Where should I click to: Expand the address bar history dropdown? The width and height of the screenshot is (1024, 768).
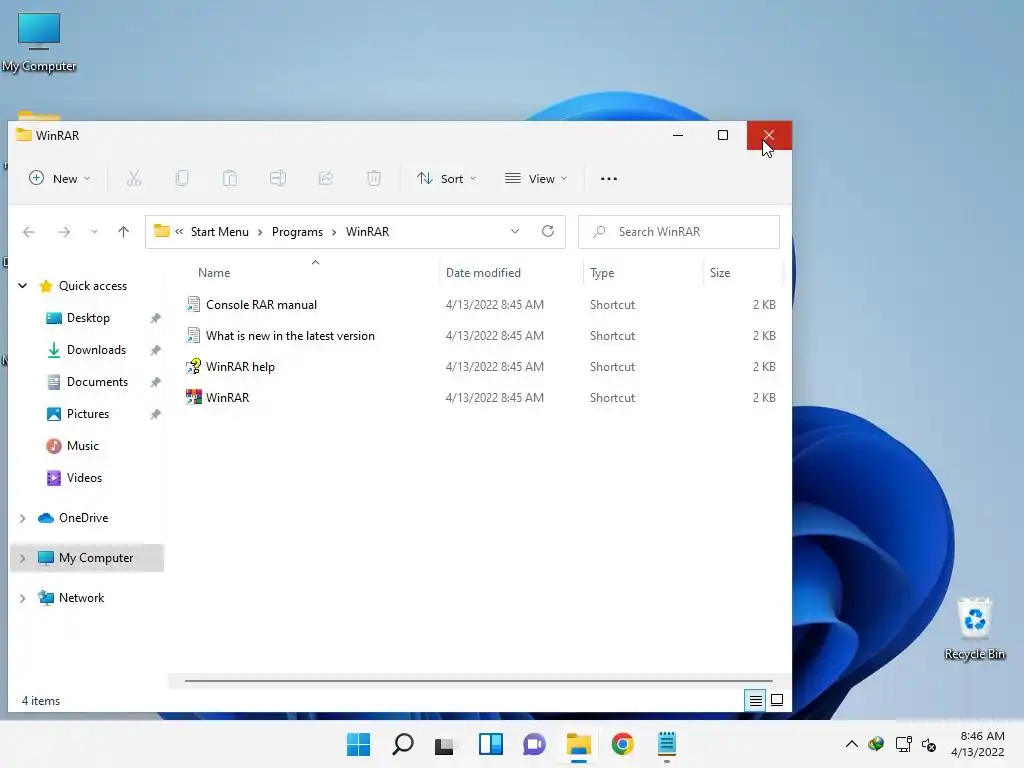(515, 232)
